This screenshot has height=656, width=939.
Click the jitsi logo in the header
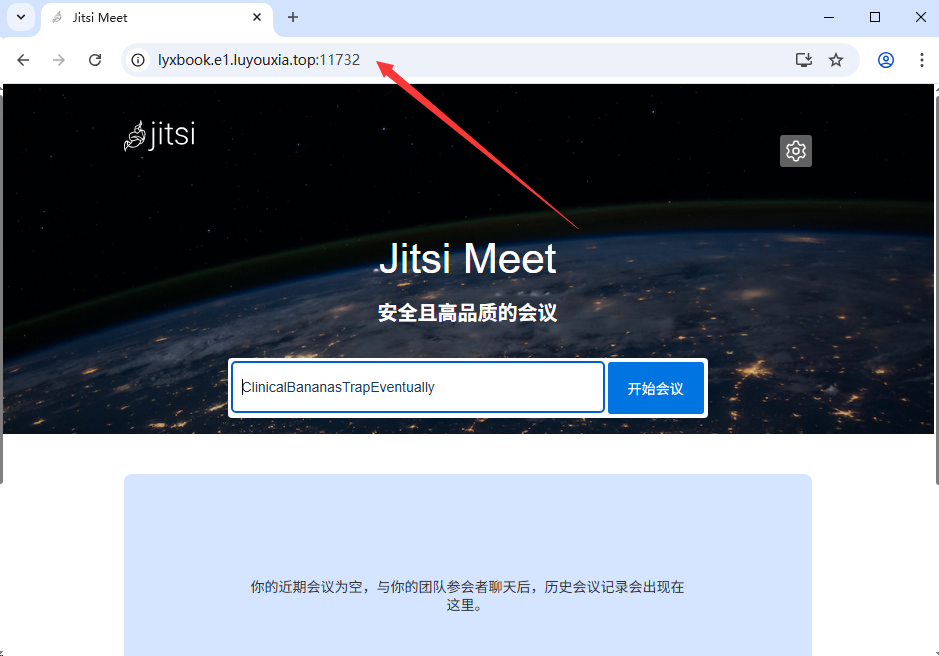159,135
